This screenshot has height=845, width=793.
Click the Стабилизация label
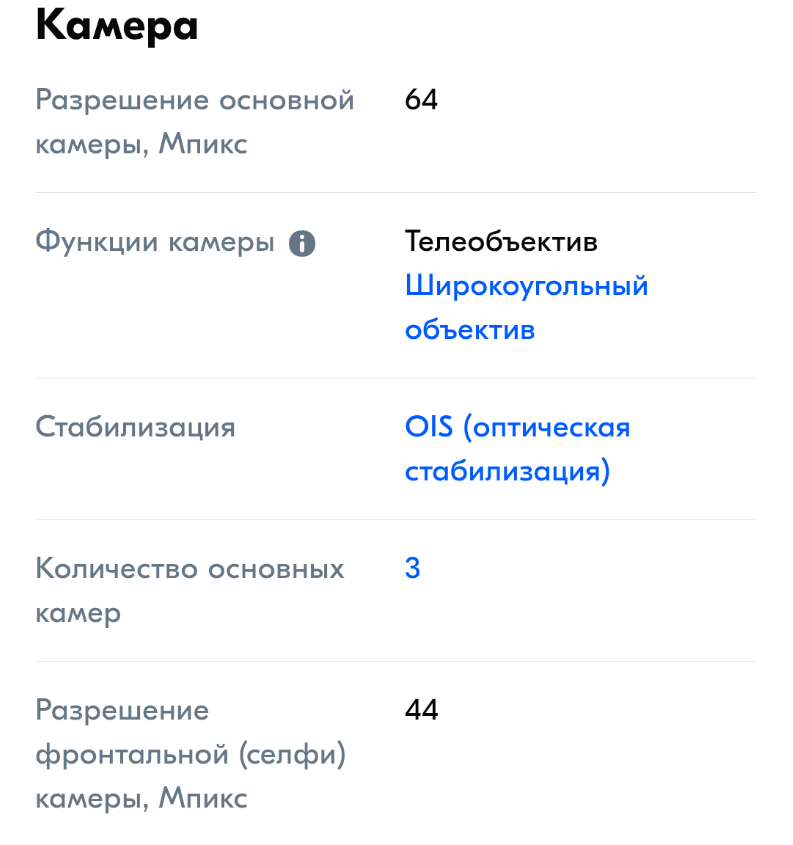[x=135, y=428]
